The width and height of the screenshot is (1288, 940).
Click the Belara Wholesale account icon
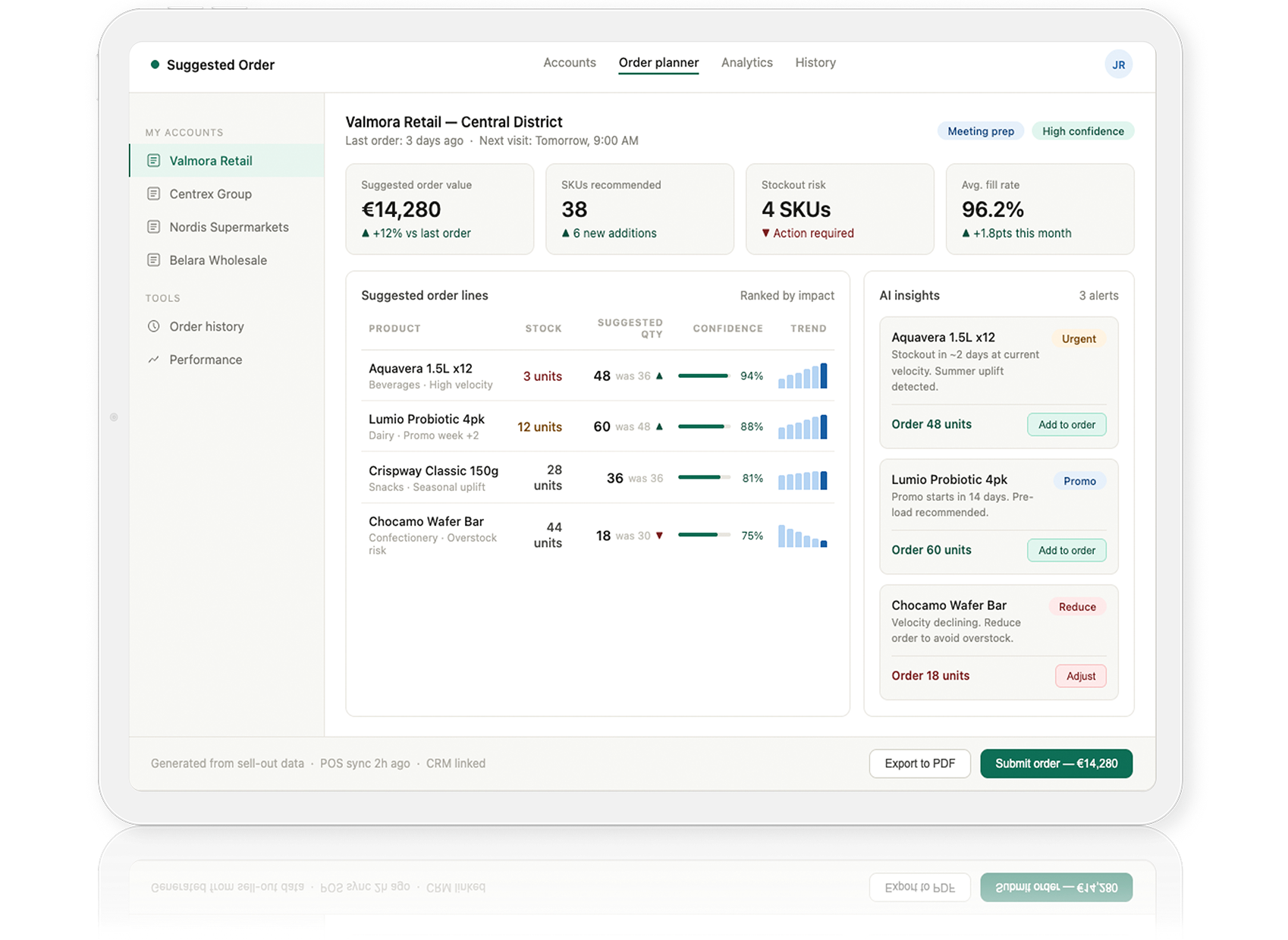[x=154, y=260]
